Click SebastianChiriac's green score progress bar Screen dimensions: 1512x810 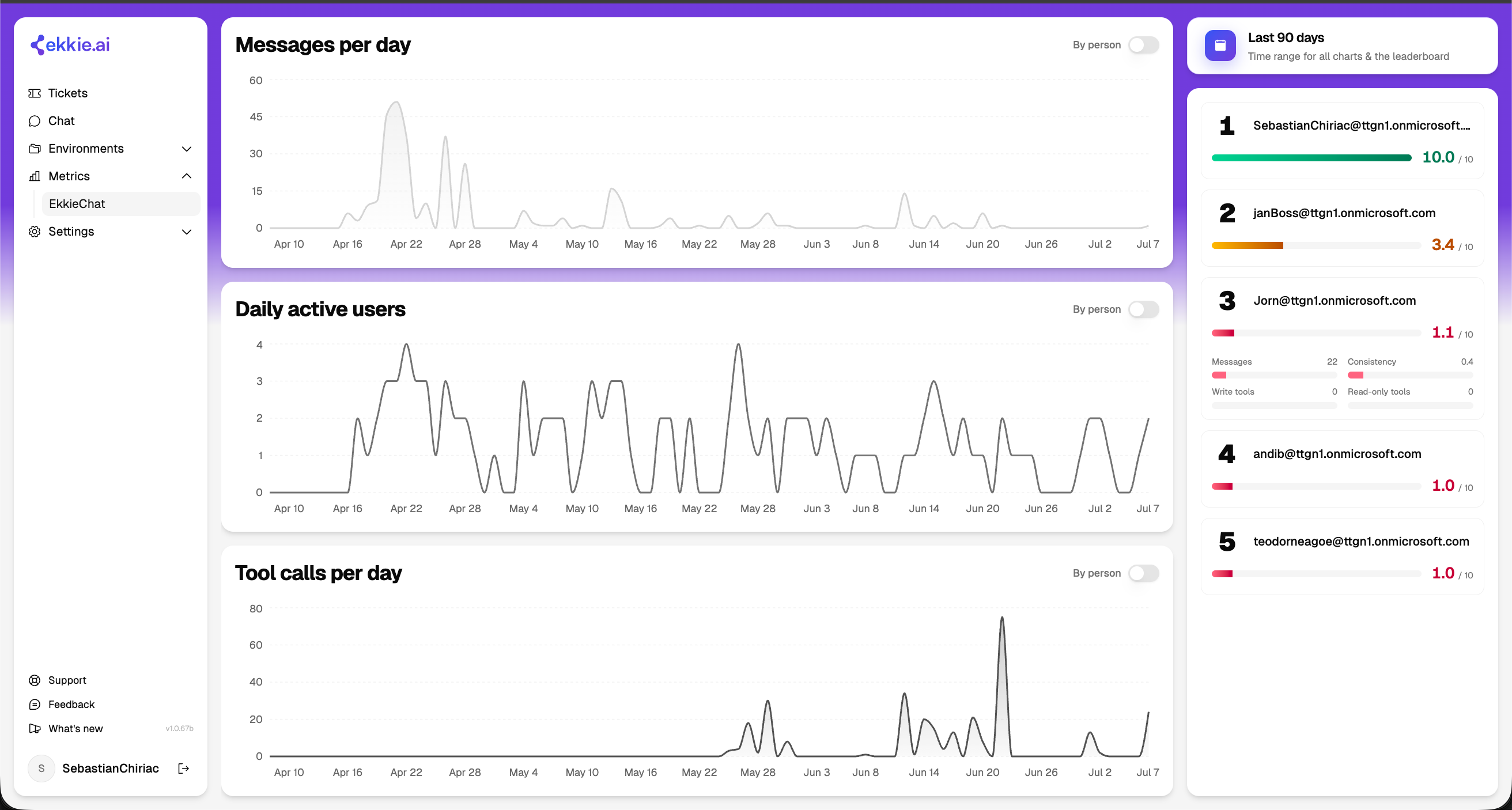tap(1311, 158)
